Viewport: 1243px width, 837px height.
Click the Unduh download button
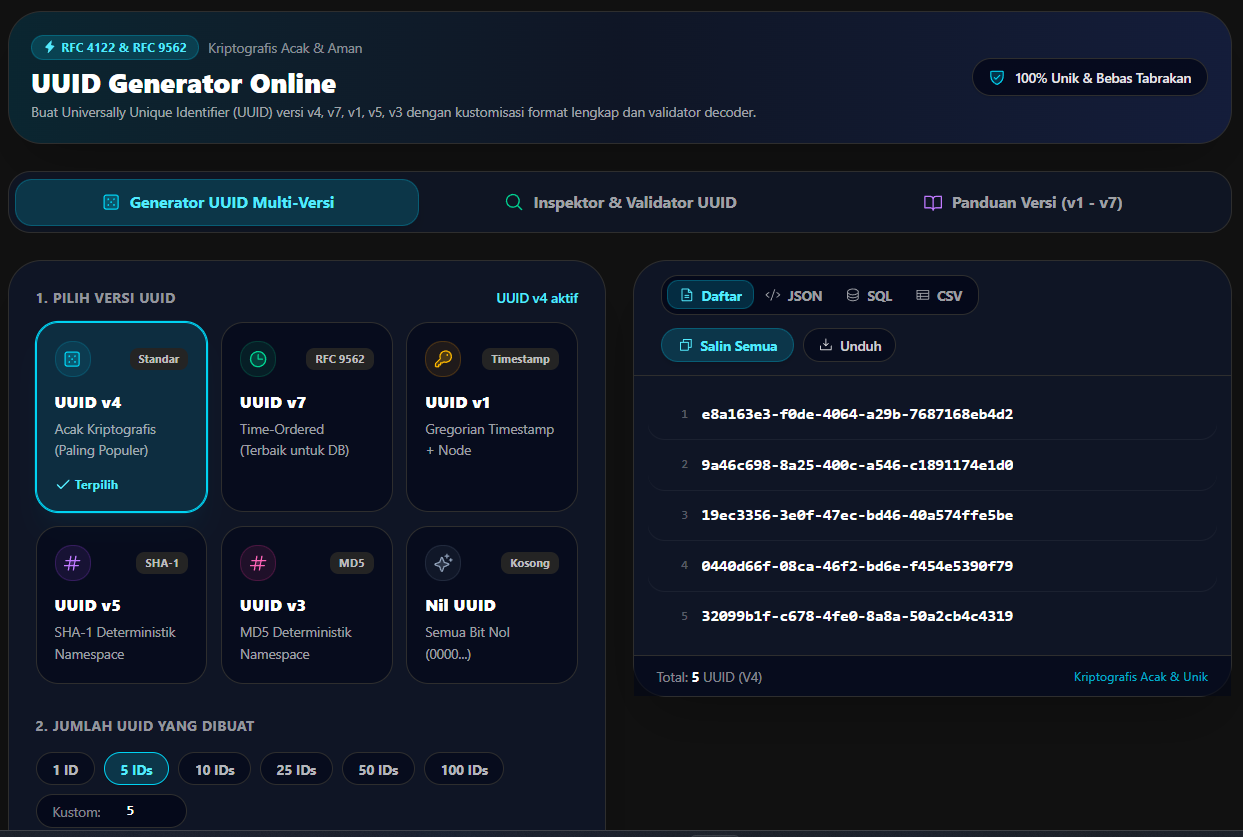pos(849,345)
